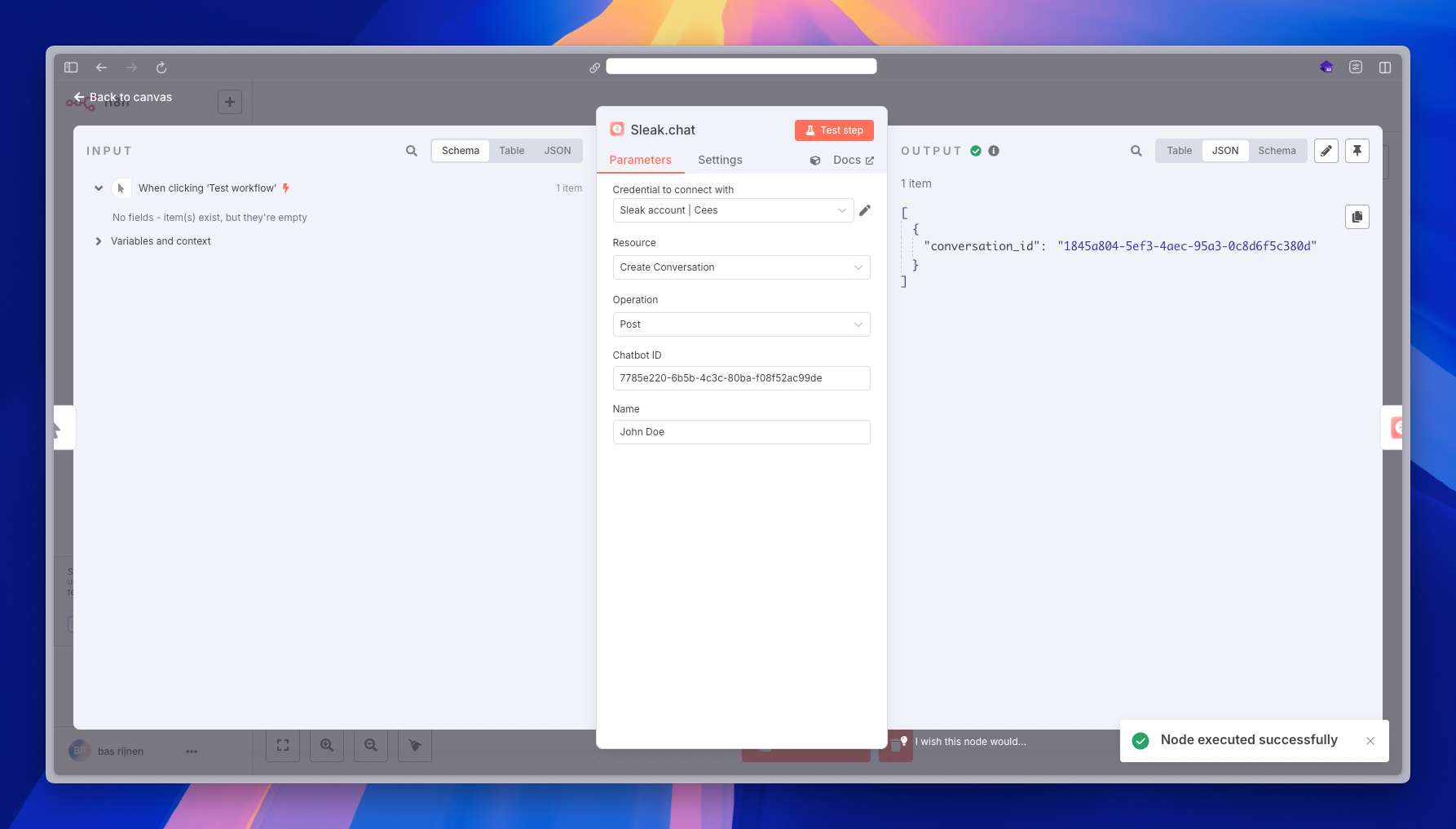This screenshot has height=829, width=1456.
Task: Open the split view icon in browser toolbar
Action: (1385, 68)
